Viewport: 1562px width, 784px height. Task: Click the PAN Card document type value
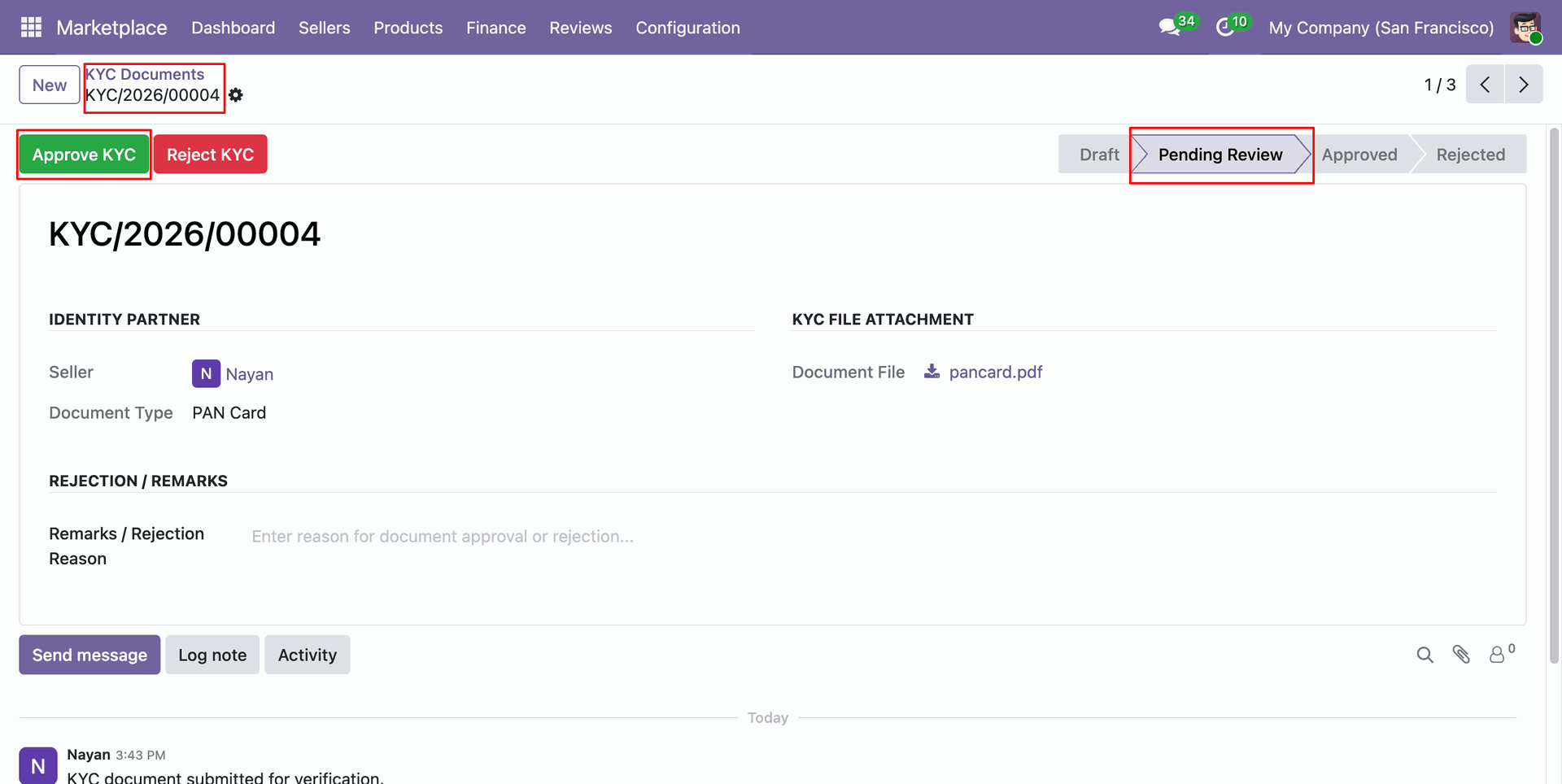coord(229,413)
